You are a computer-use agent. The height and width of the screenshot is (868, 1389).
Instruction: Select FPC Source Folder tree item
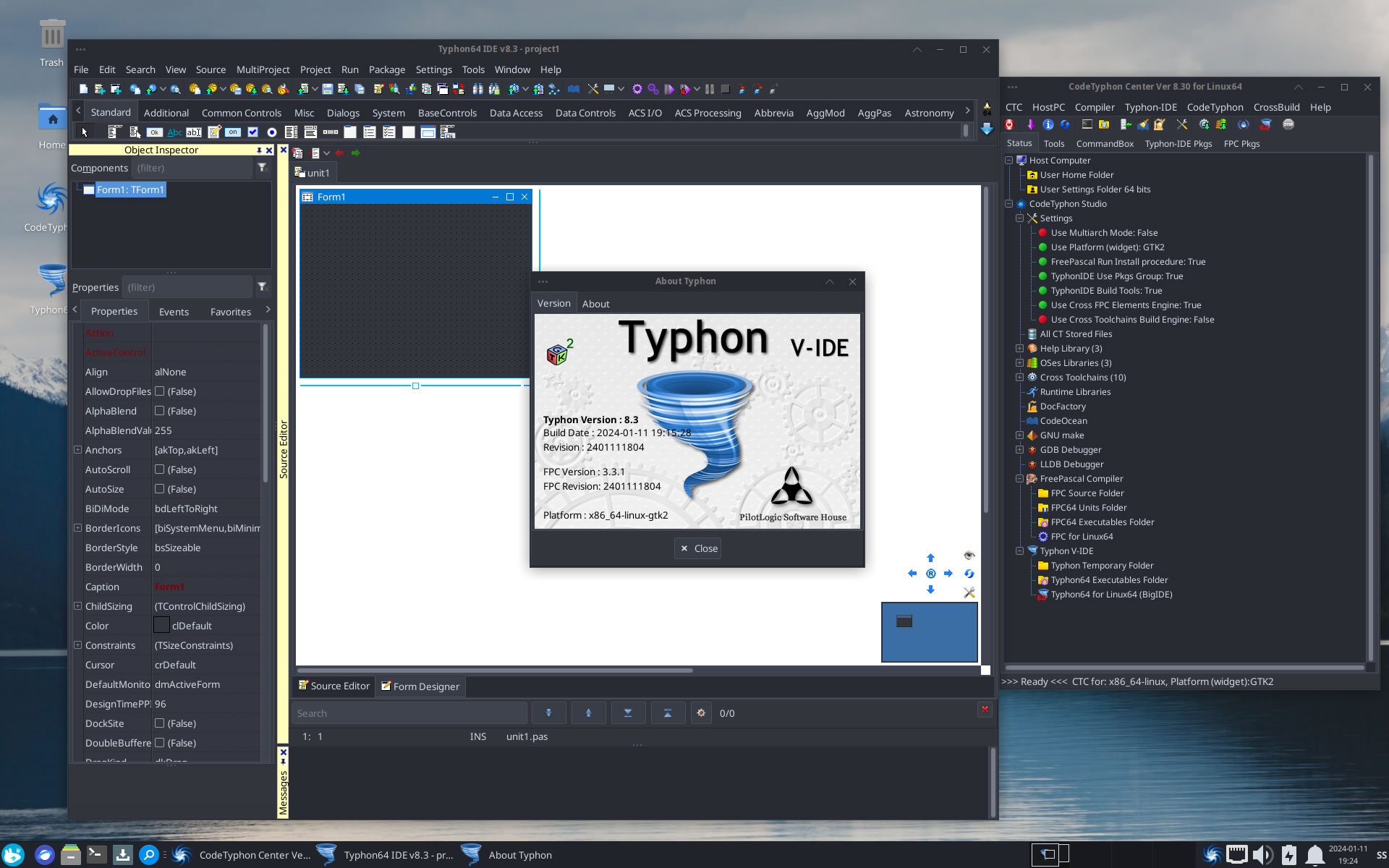(1087, 493)
